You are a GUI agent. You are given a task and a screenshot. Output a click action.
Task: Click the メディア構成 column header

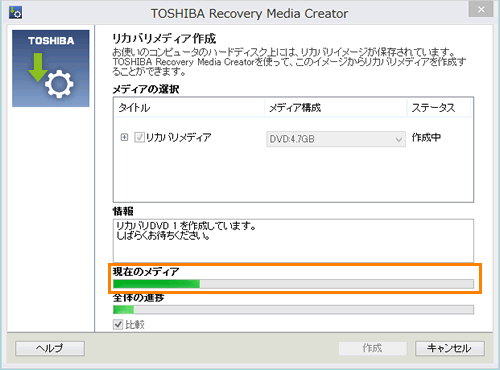[x=336, y=108]
